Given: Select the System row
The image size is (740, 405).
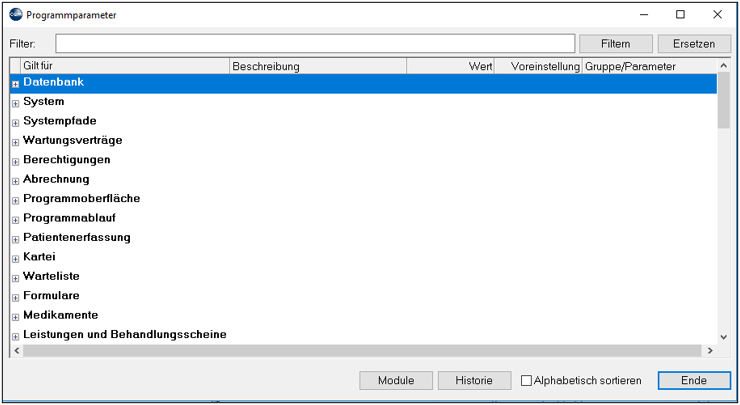Looking at the screenshot, I should [363, 102].
